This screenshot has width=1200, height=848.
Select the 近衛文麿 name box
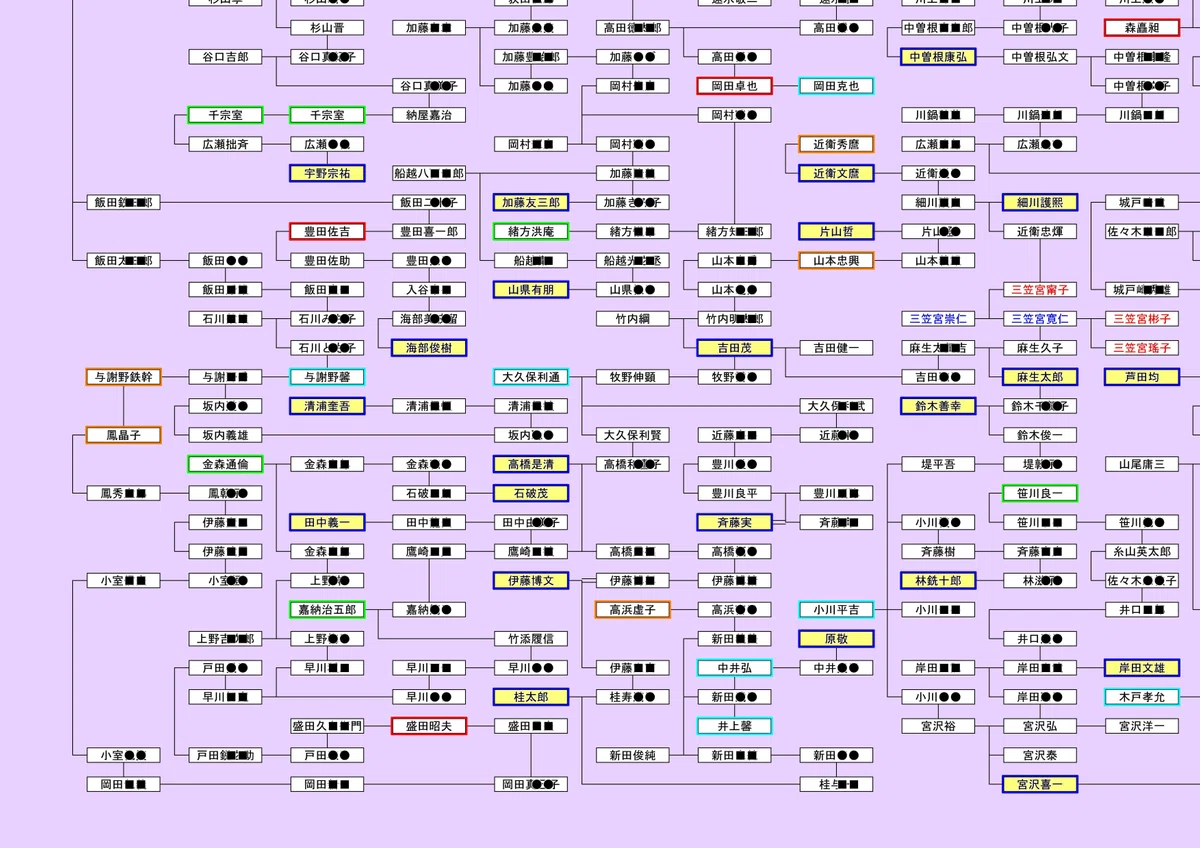click(836, 173)
